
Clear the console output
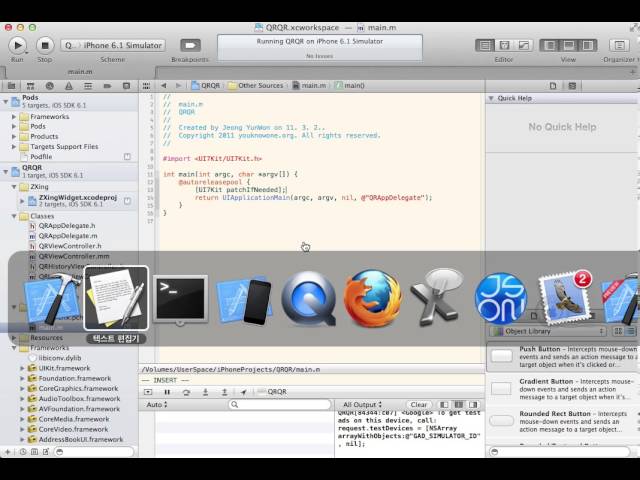pos(418,405)
